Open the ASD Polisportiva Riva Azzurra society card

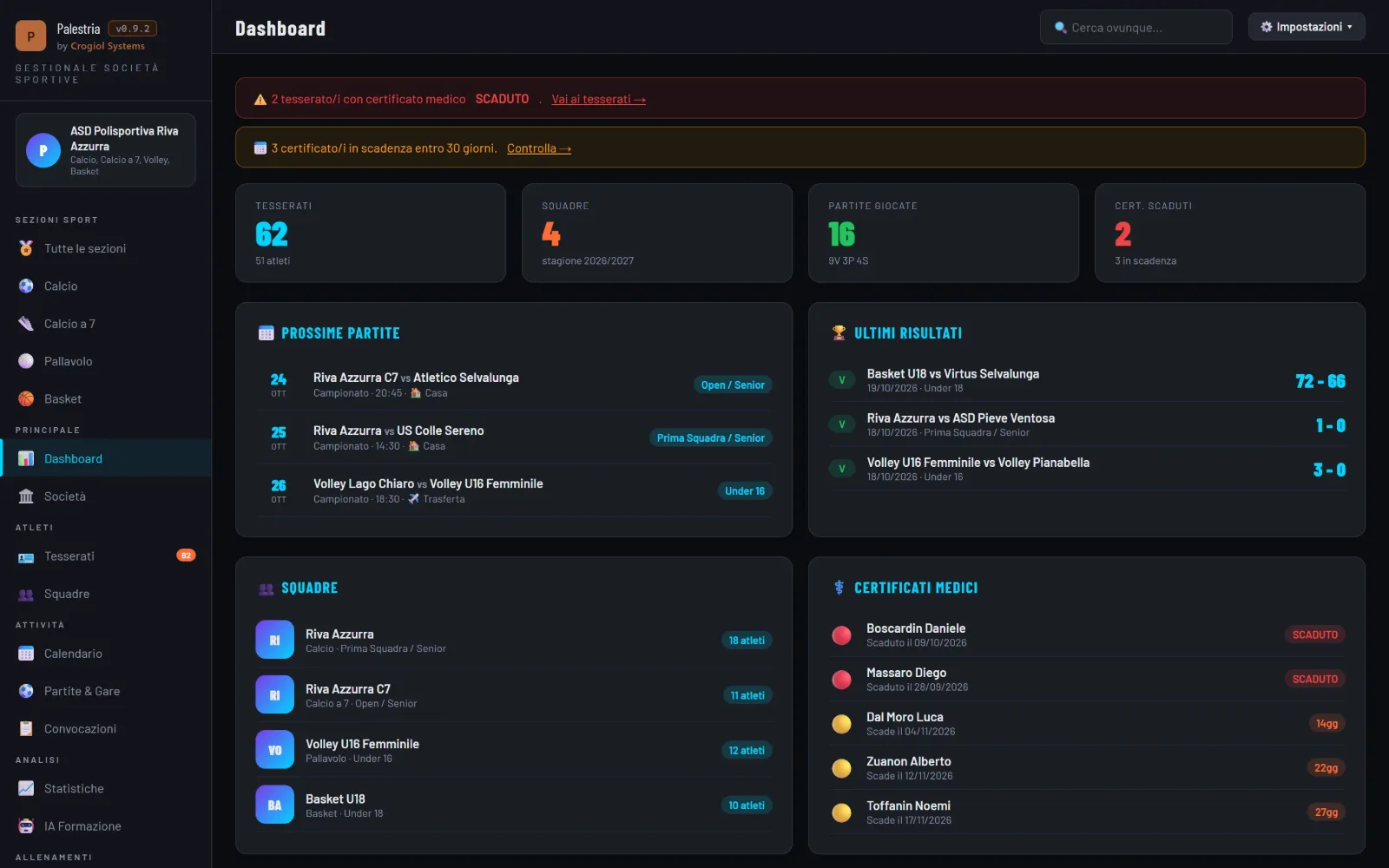(x=106, y=150)
